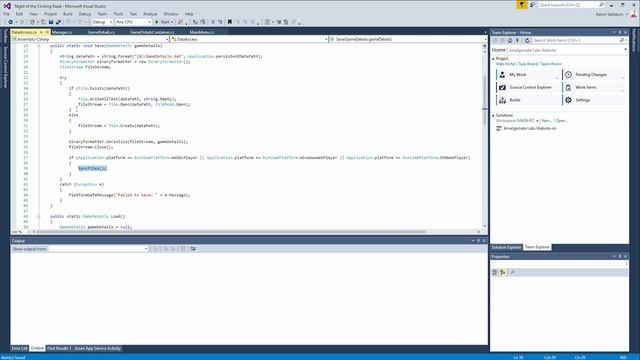
Task: Click the My Work person icon
Action: [x=502, y=75]
